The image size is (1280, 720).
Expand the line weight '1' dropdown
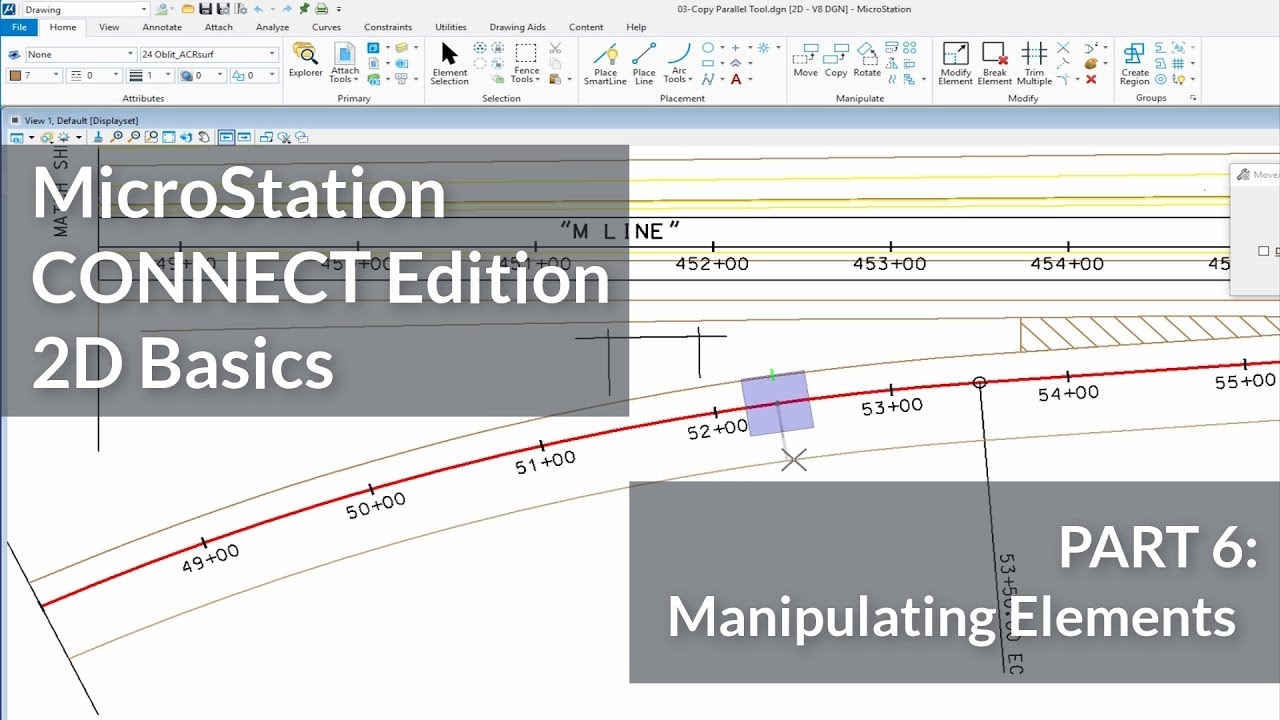click(x=169, y=75)
